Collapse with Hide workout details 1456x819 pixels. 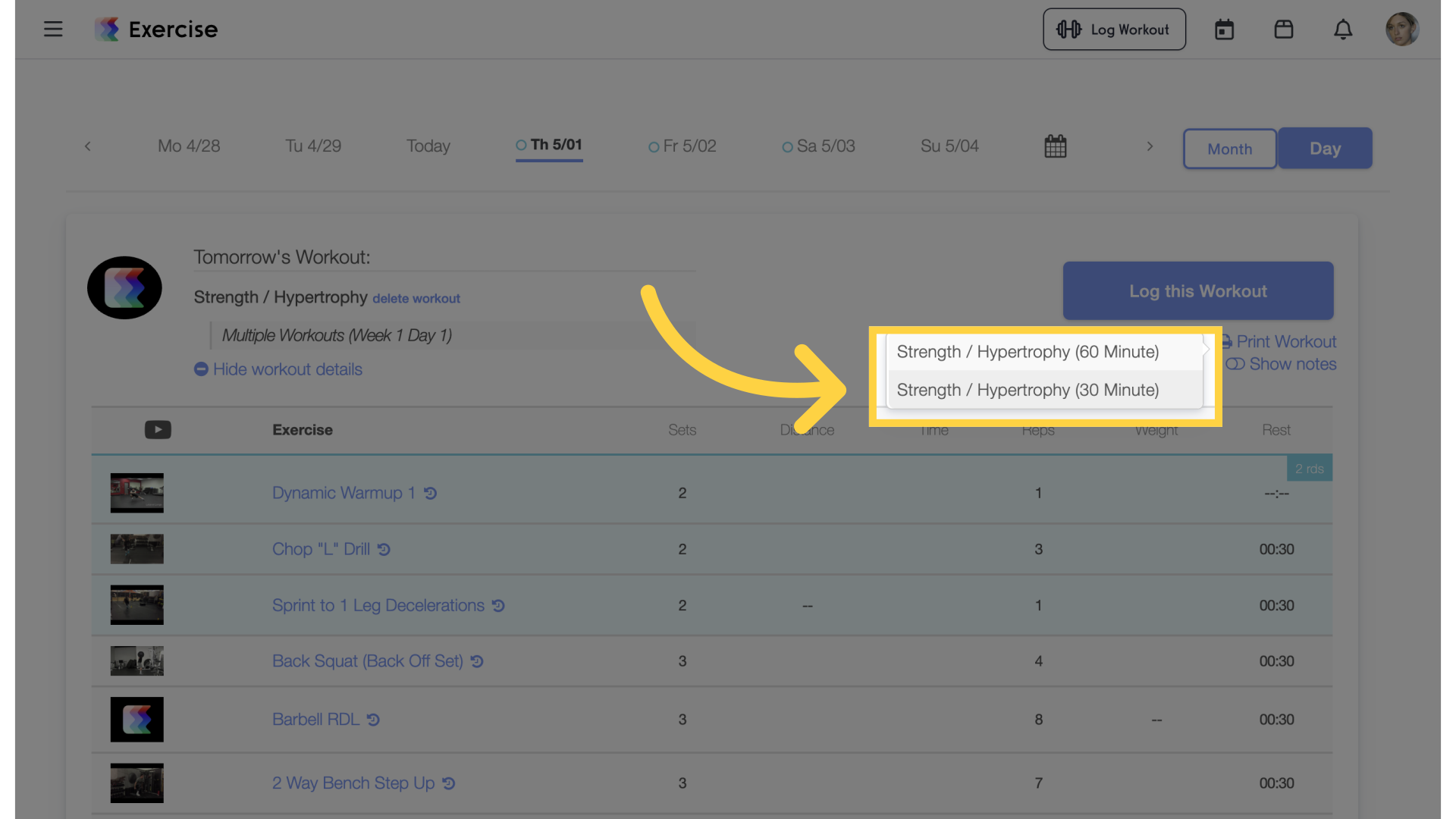(x=278, y=369)
